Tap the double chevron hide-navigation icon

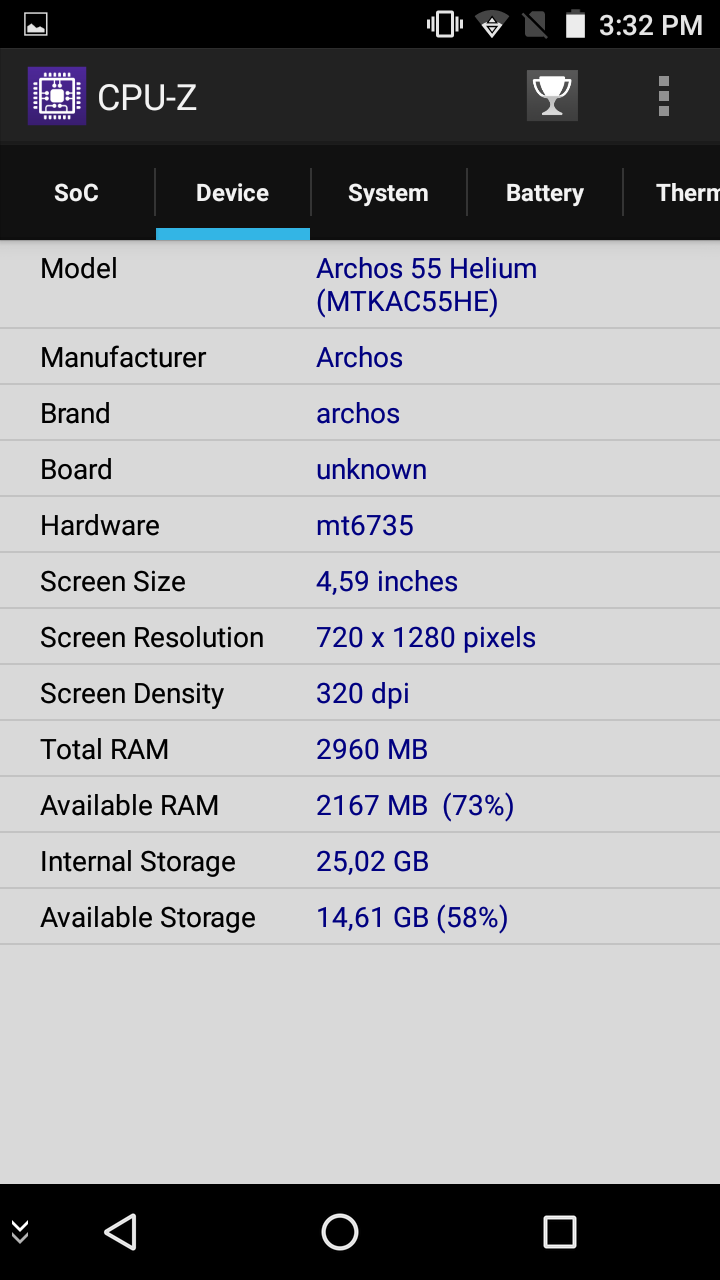(x=20, y=1232)
